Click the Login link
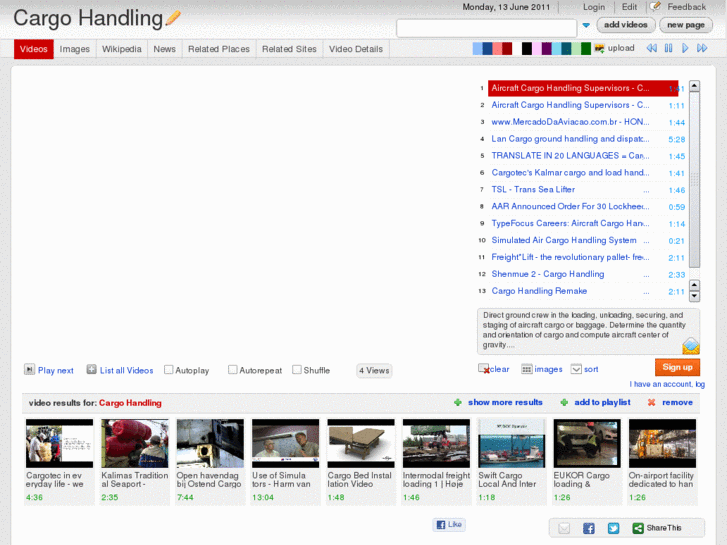Screen dimensions: 727x545 tap(594, 7)
